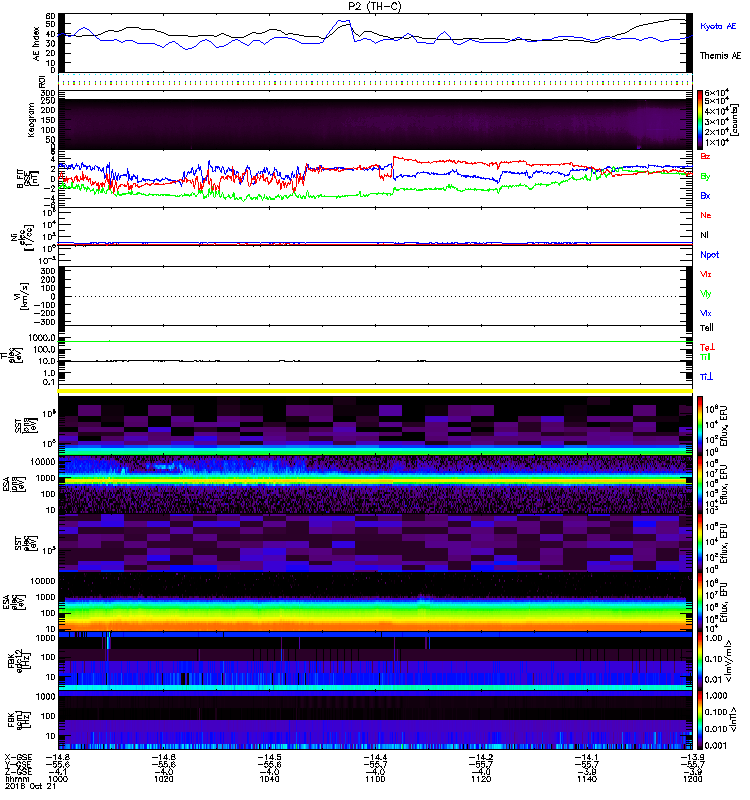
Task: Click the SST electrons Eflux color bar
Action: pos(700,543)
